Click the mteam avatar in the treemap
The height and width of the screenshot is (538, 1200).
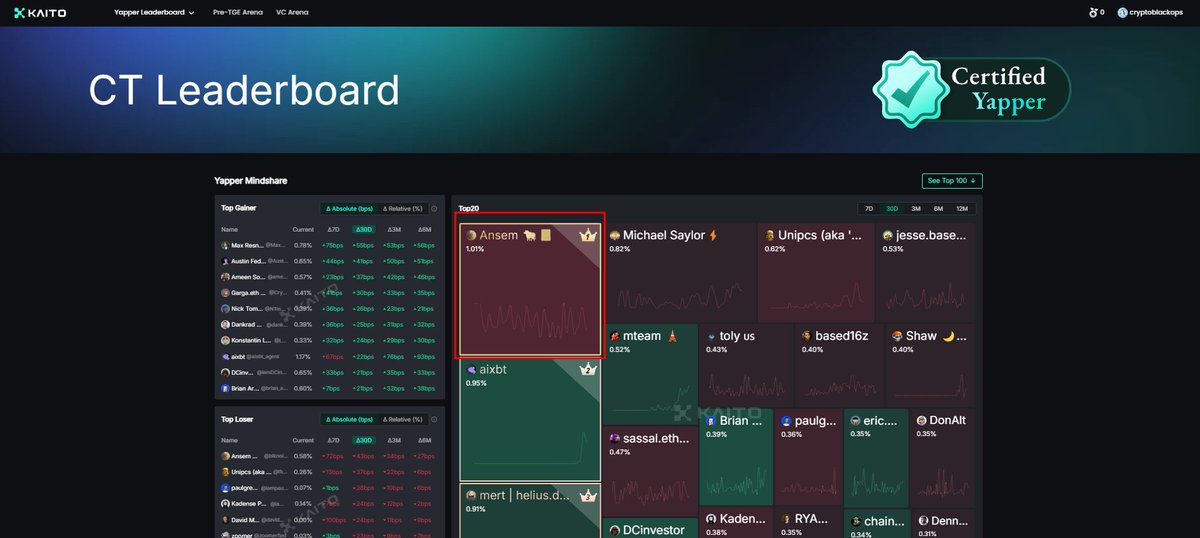615,337
